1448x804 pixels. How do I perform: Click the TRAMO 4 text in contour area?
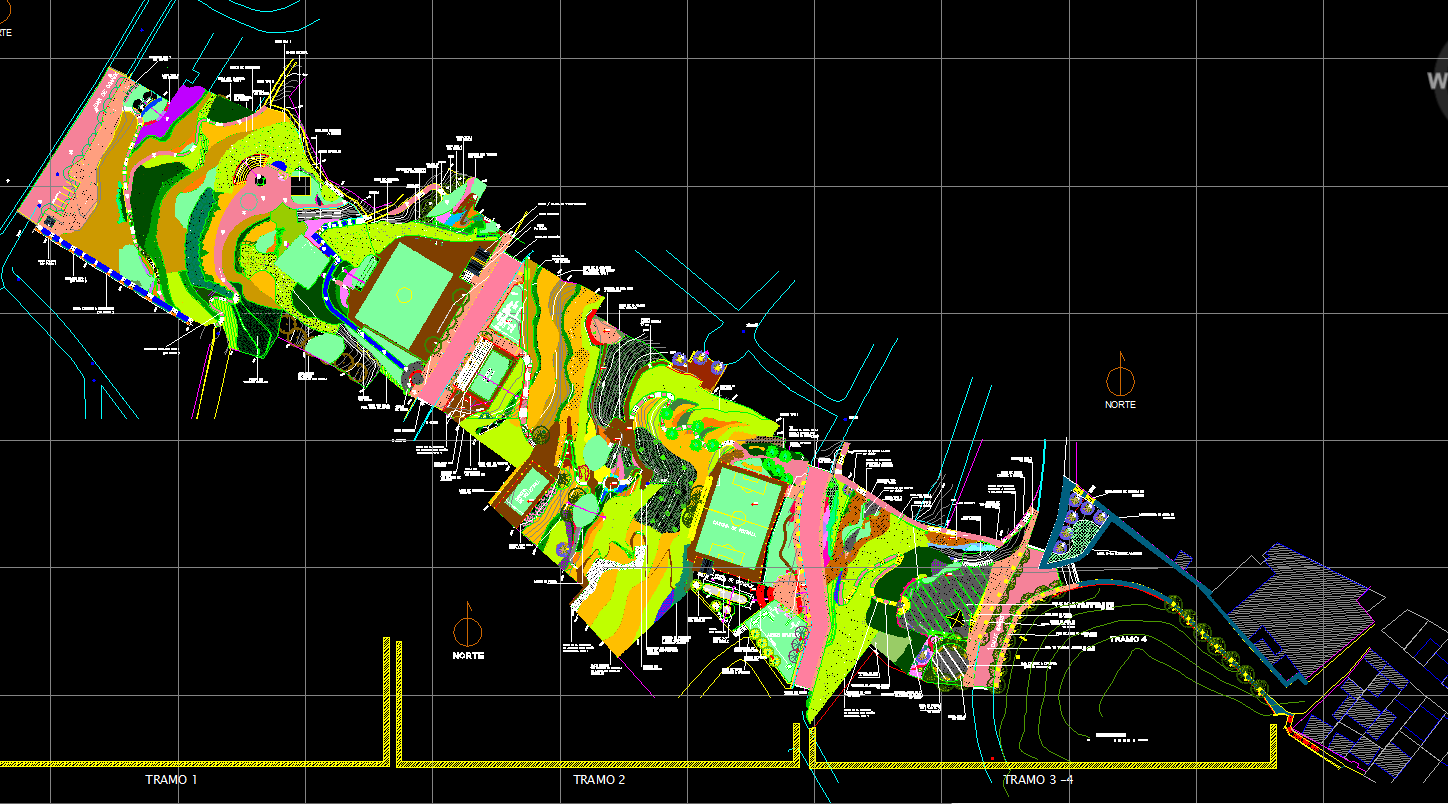[x=1128, y=638]
